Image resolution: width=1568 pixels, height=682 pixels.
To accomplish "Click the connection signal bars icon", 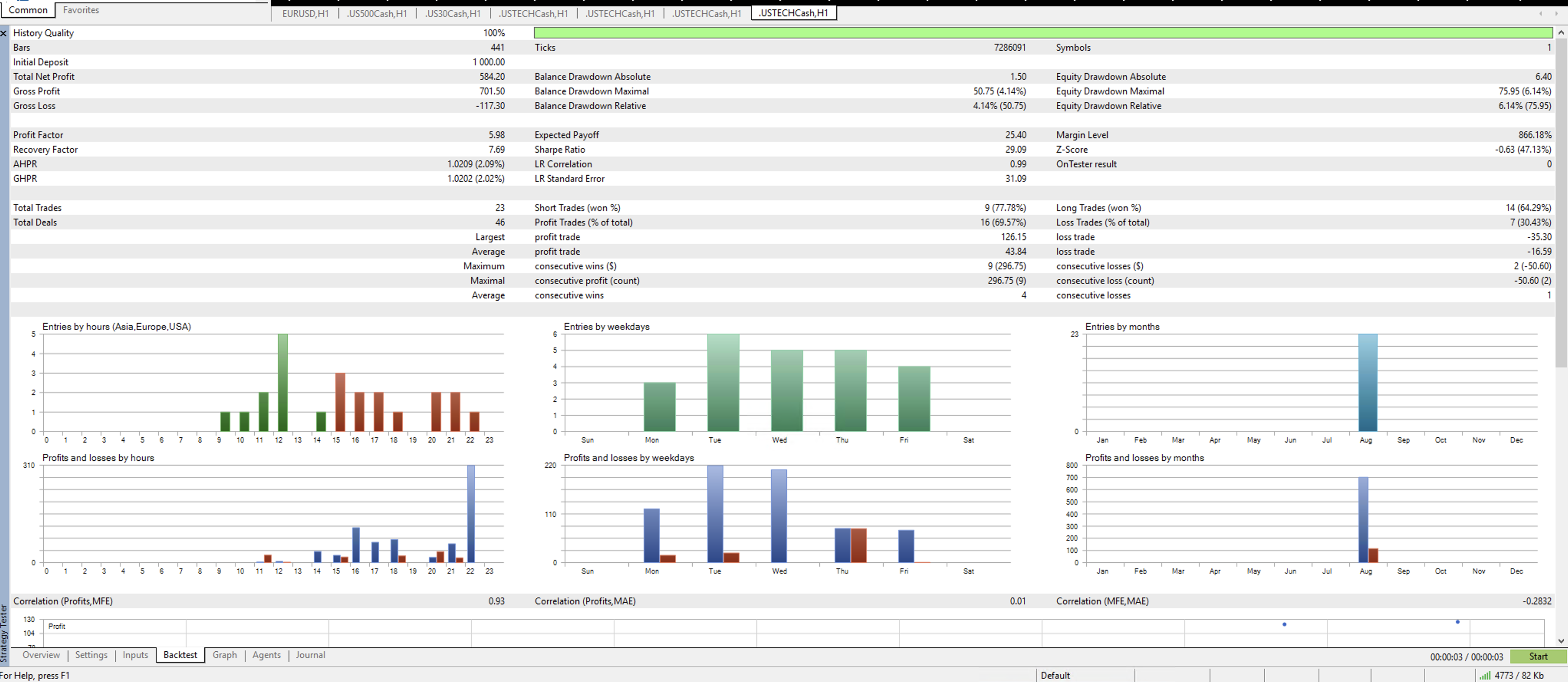I will [x=1485, y=675].
